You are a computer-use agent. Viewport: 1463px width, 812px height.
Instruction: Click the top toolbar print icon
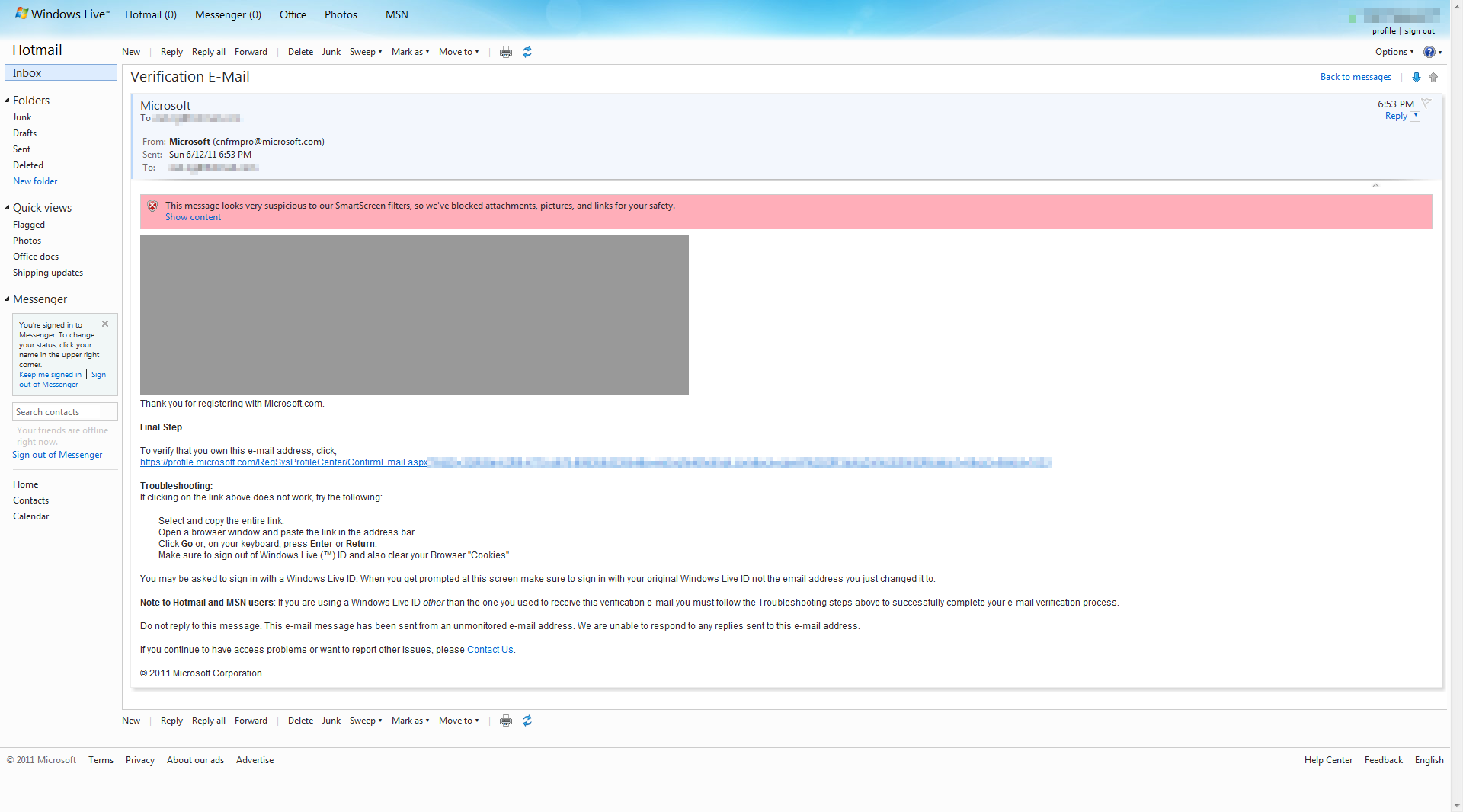[506, 52]
